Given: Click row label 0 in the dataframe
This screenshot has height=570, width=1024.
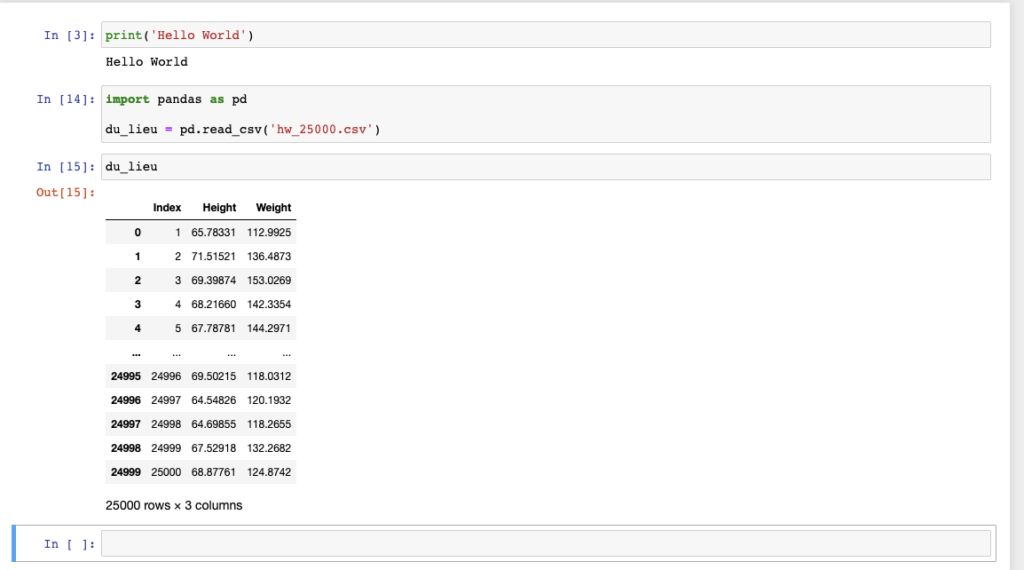Looking at the screenshot, I should 137,232.
